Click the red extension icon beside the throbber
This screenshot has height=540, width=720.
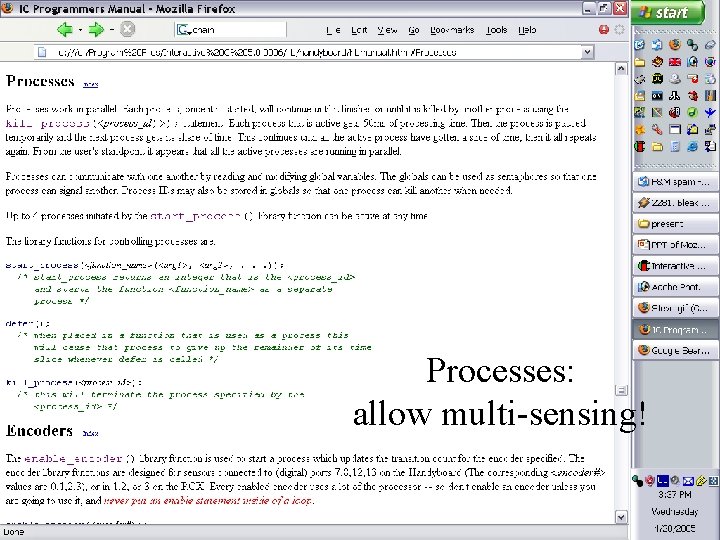pos(604,29)
